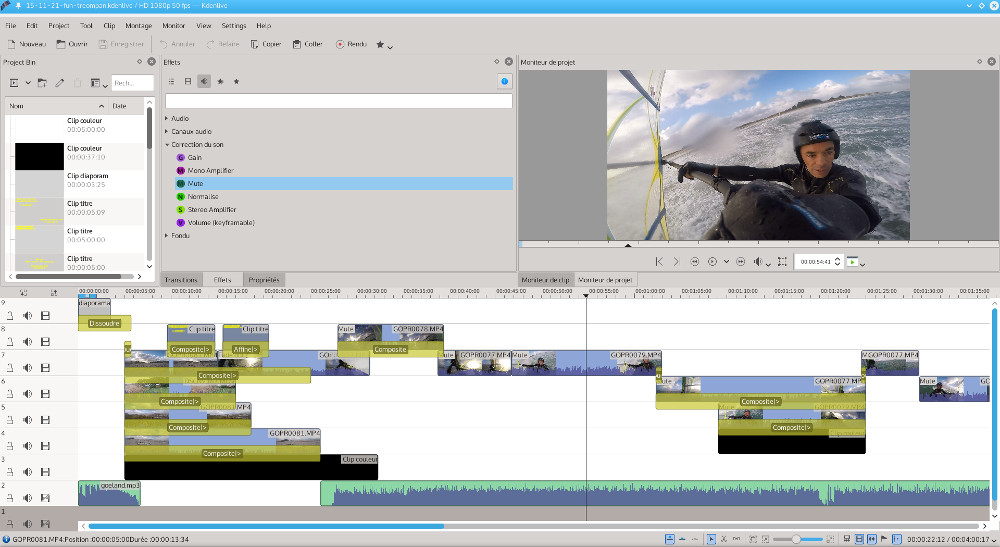Show video effects filter in Effets panel
The width and height of the screenshot is (1000, 547).
coord(188,82)
